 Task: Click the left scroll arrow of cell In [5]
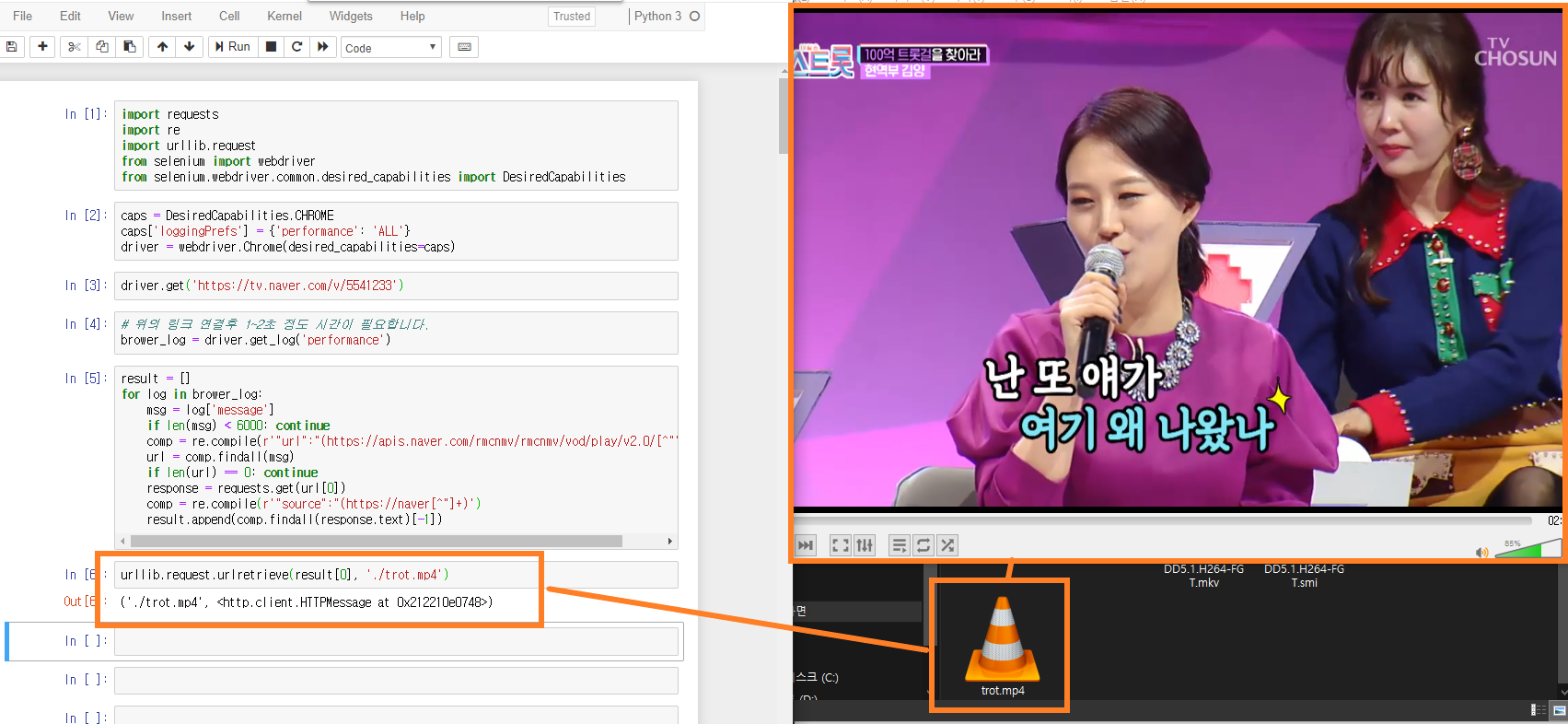[123, 542]
